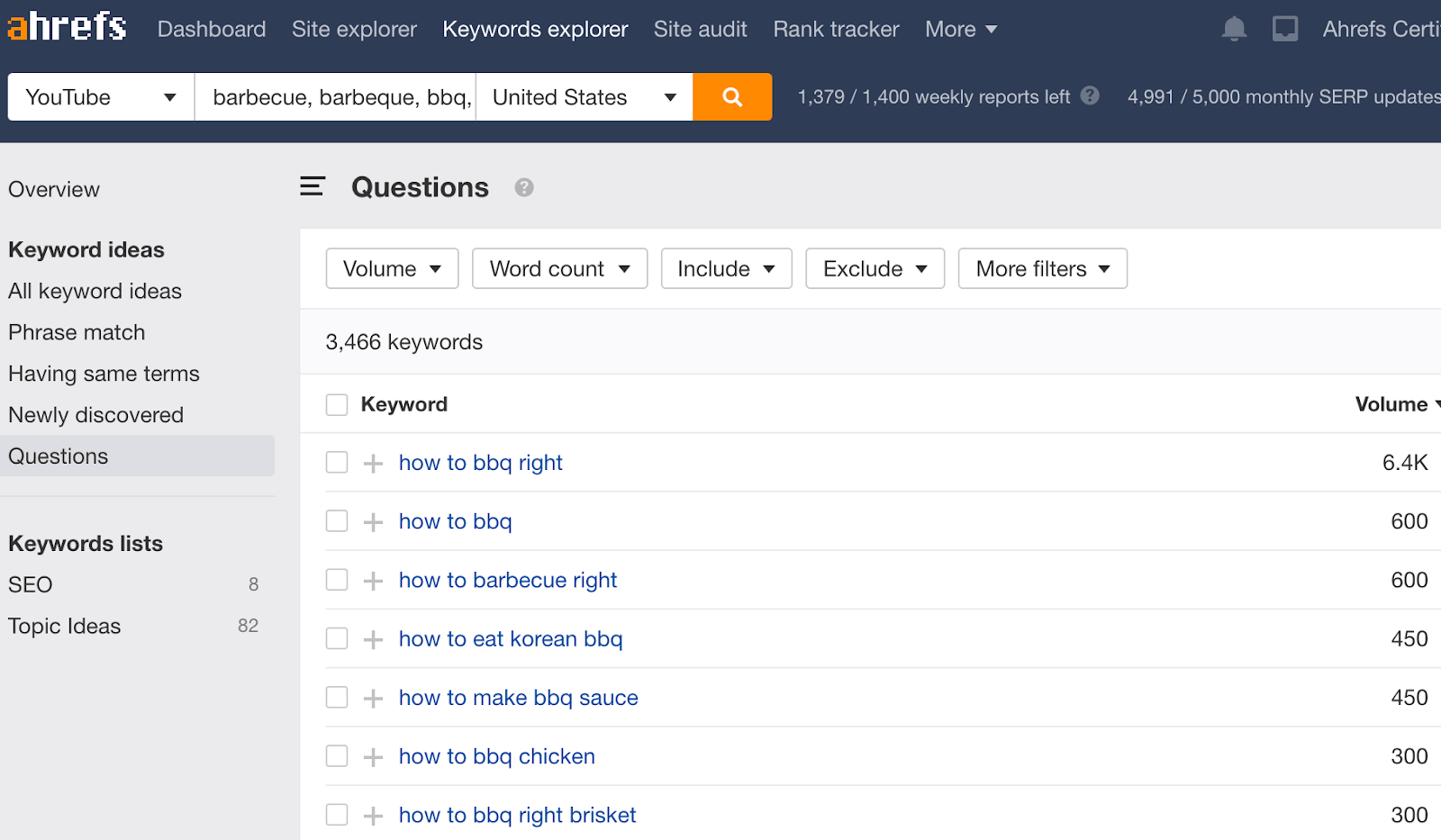The width and height of the screenshot is (1441, 840).
Task: Open the More filters panel
Action: [x=1041, y=267]
